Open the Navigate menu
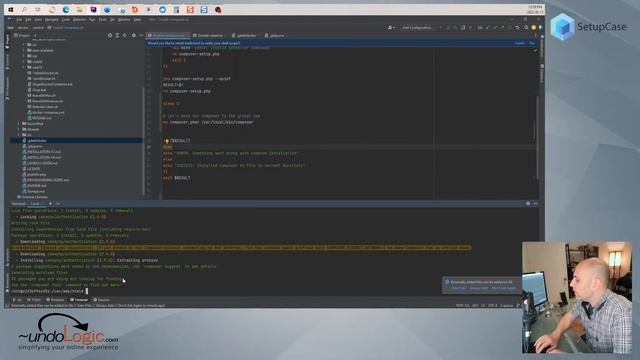Image resolution: width=640 pixels, height=360 pixels. [51, 20]
